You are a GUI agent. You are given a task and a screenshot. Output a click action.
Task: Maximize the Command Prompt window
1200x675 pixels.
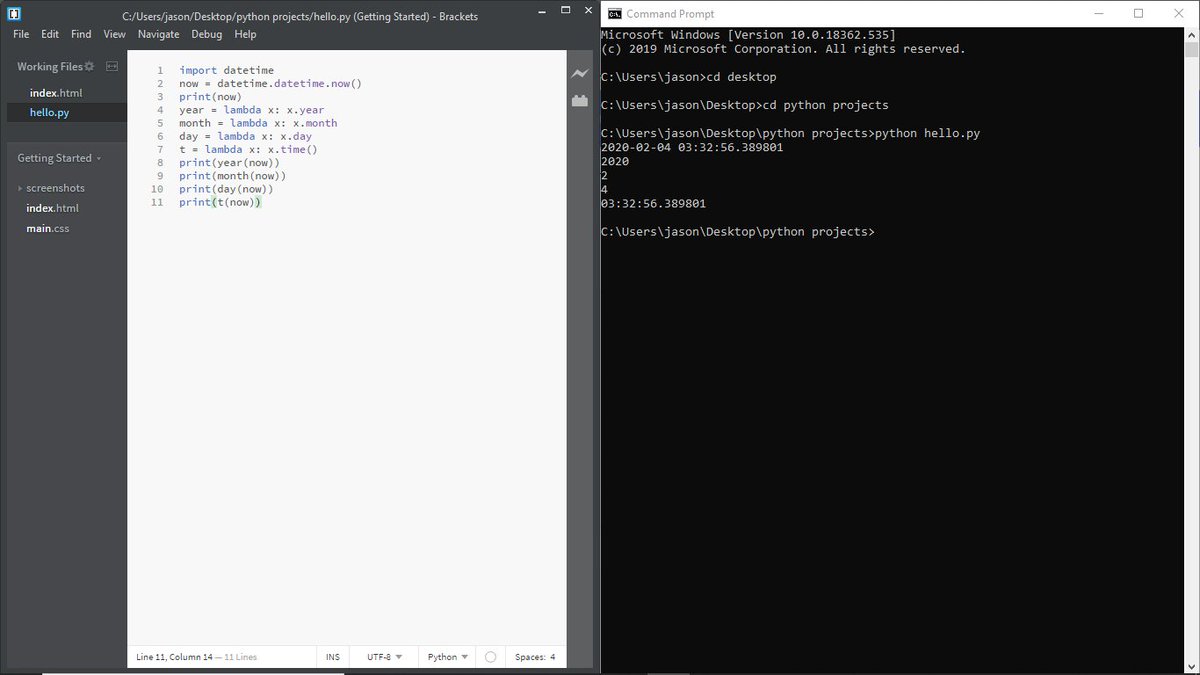(x=1138, y=14)
